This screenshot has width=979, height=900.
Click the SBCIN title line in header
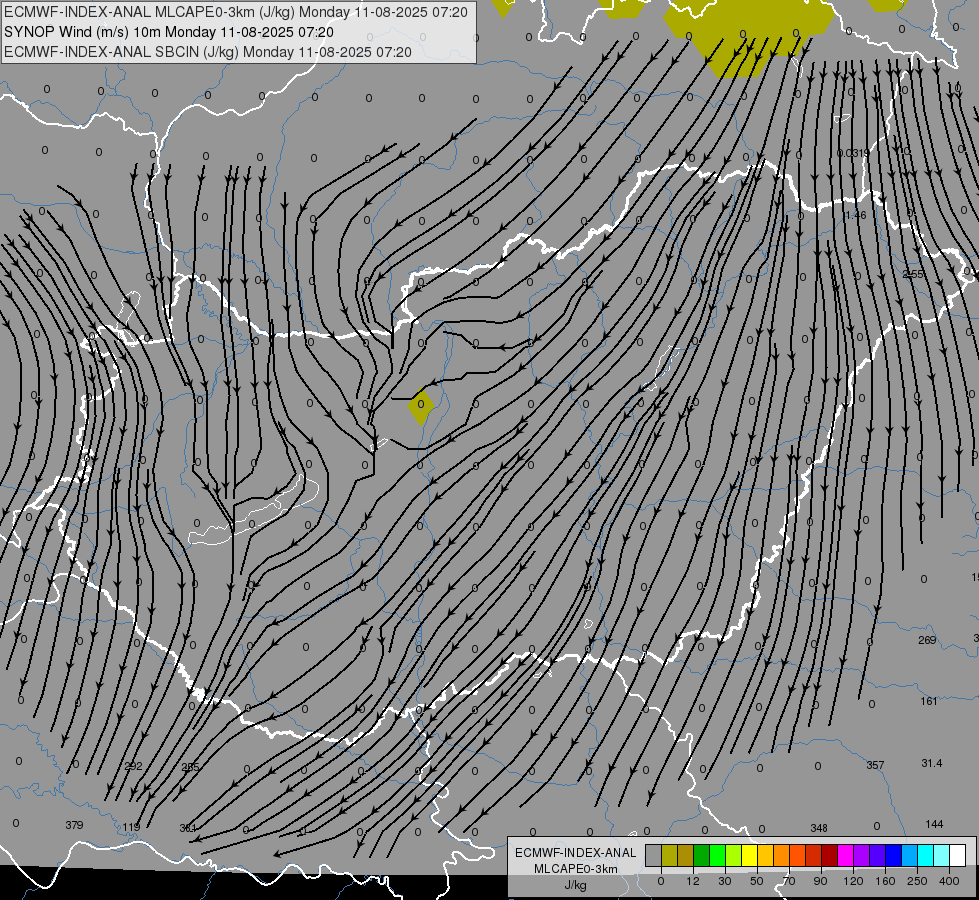click(x=208, y=52)
